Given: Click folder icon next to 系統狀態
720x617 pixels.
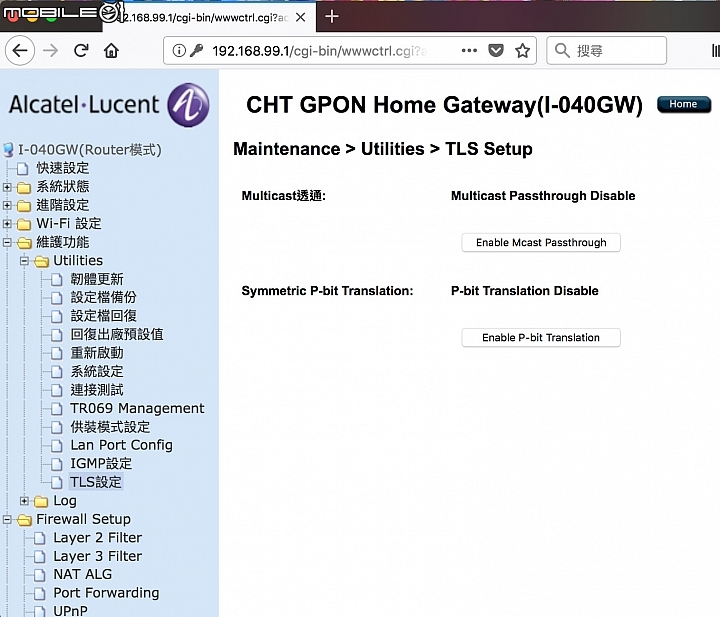Looking at the screenshot, I should [24, 187].
